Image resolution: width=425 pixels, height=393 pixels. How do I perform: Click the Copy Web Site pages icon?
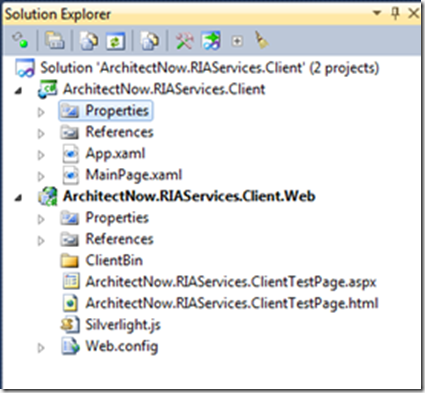[150, 41]
